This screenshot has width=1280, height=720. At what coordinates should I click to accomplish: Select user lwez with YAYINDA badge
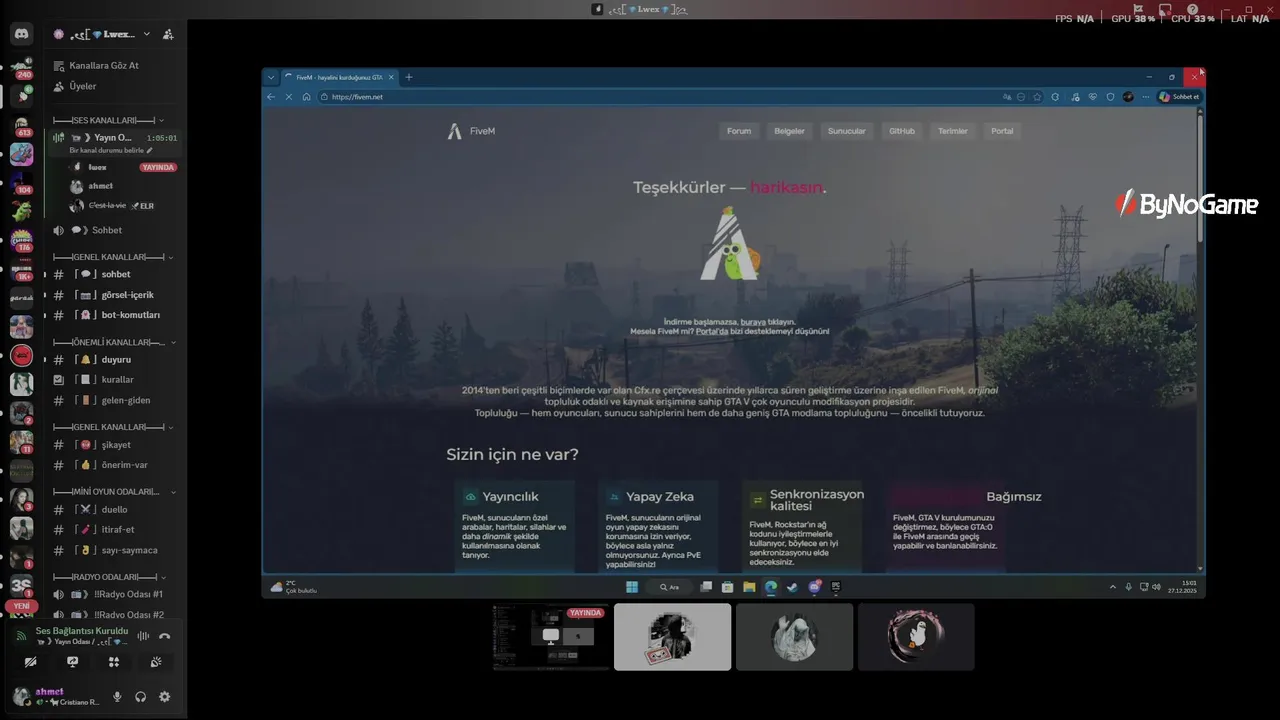point(122,167)
